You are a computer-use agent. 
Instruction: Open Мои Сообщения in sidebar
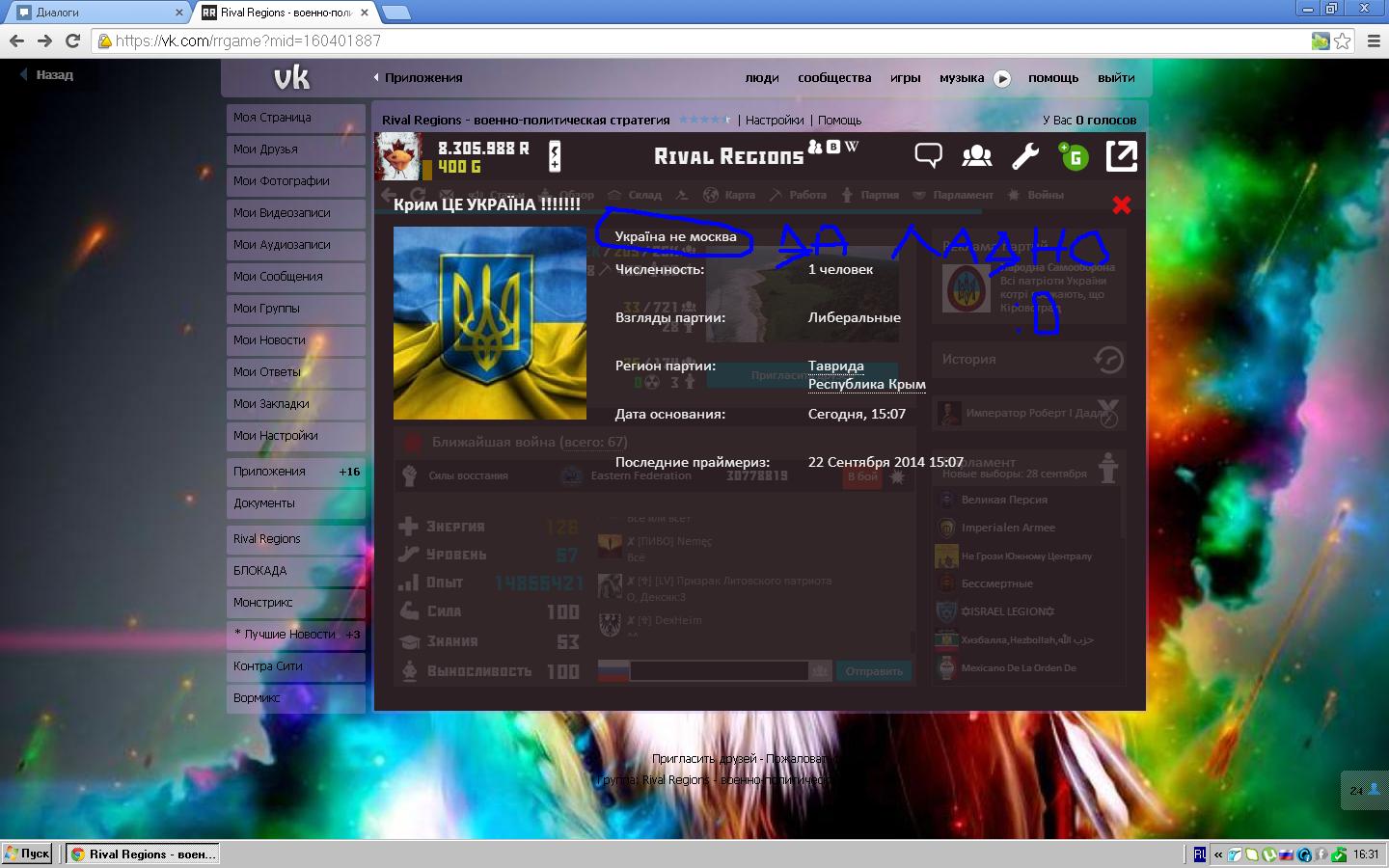point(296,277)
